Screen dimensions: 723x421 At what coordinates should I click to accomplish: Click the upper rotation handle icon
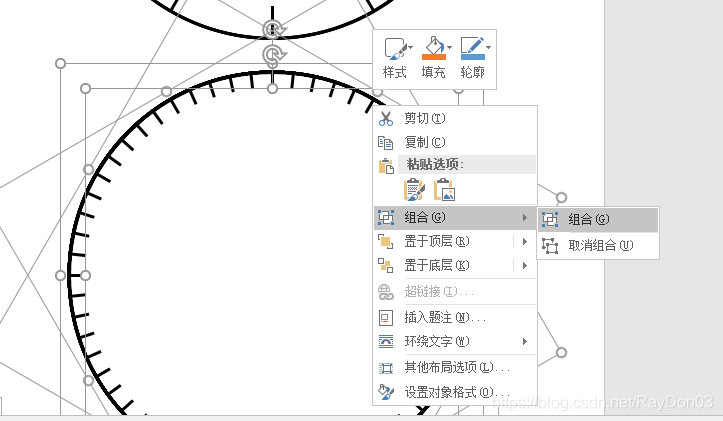click(x=274, y=30)
